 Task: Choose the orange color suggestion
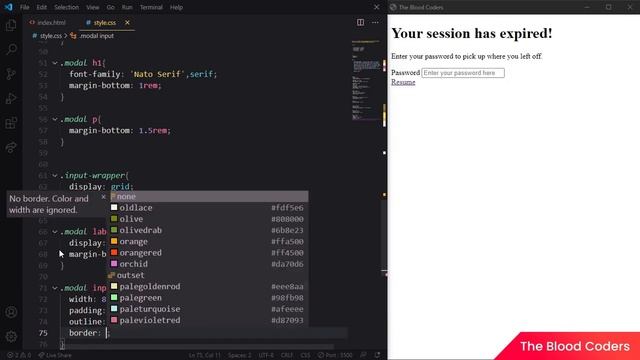209,242
